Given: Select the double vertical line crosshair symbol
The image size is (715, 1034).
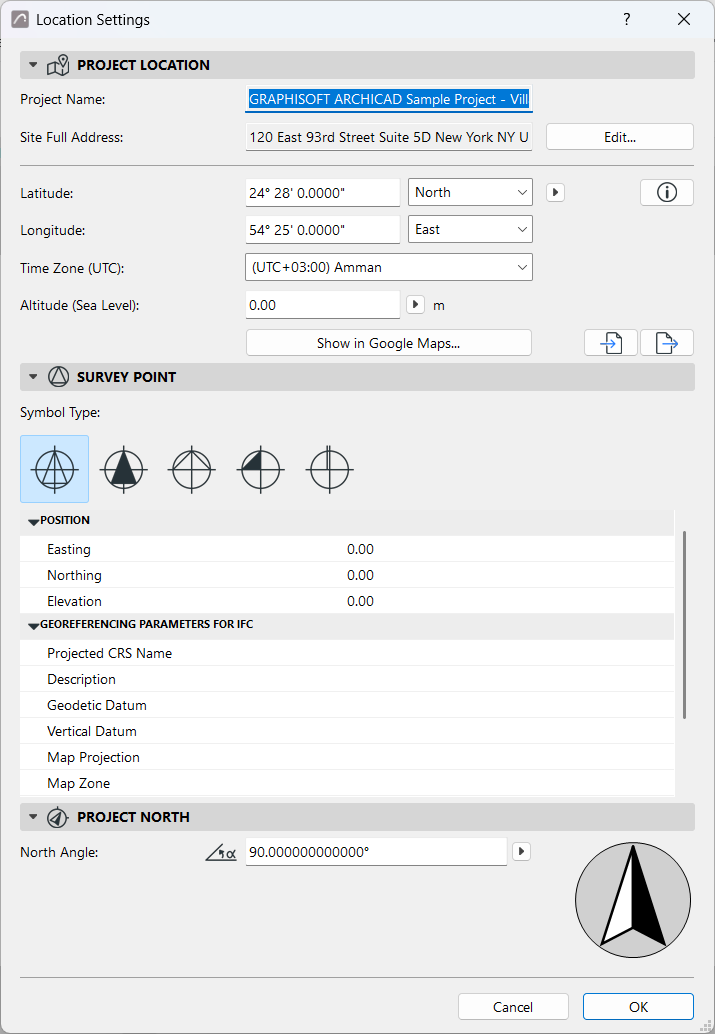Looking at the screenshot, I should click(x=329, y=469).
